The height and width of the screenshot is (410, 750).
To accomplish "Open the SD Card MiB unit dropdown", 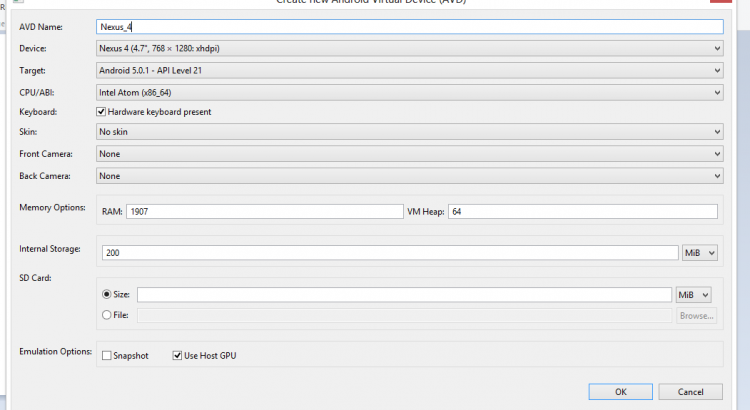I will (693, 295).
